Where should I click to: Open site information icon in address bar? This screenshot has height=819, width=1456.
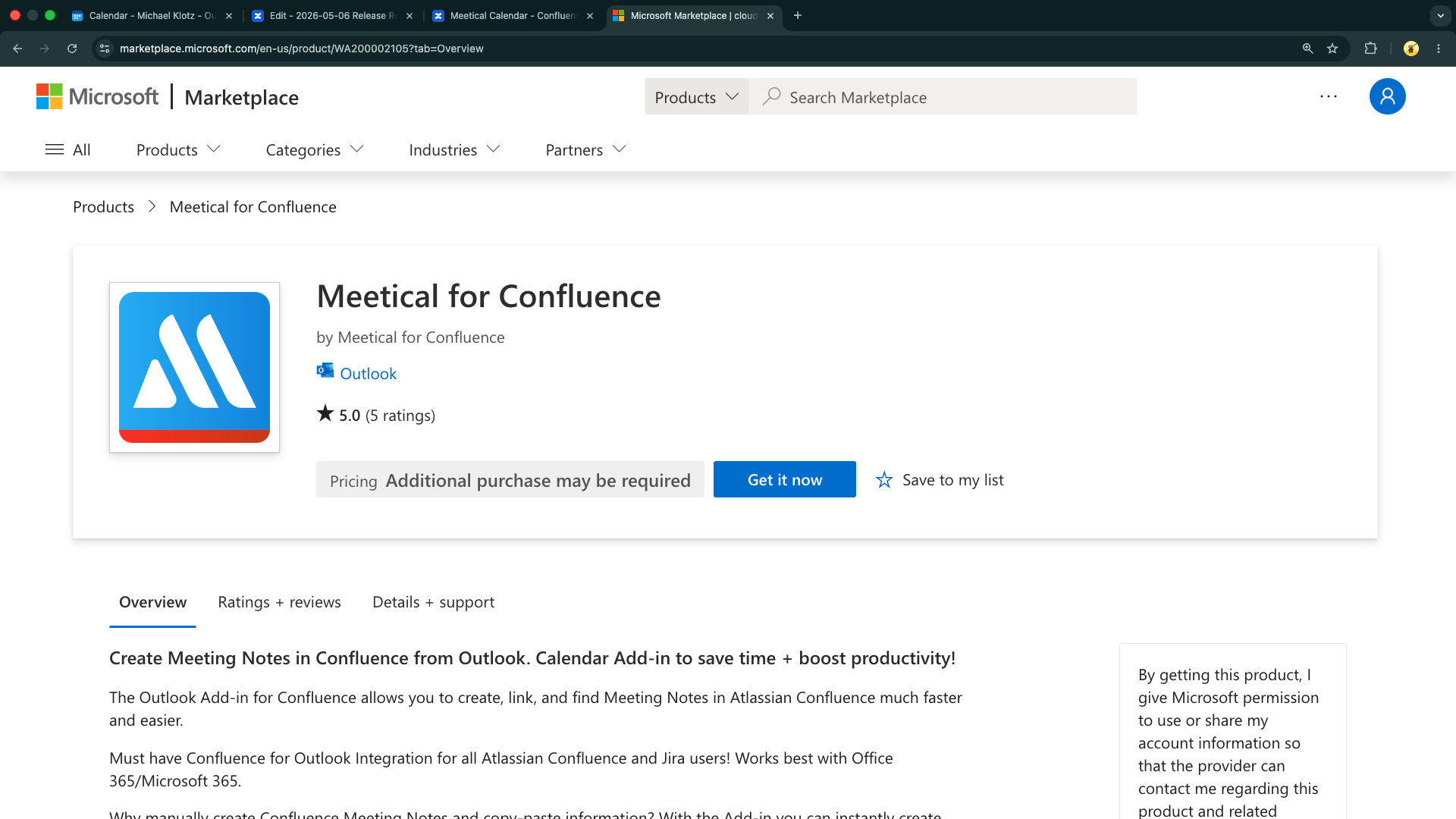point(105,49)
